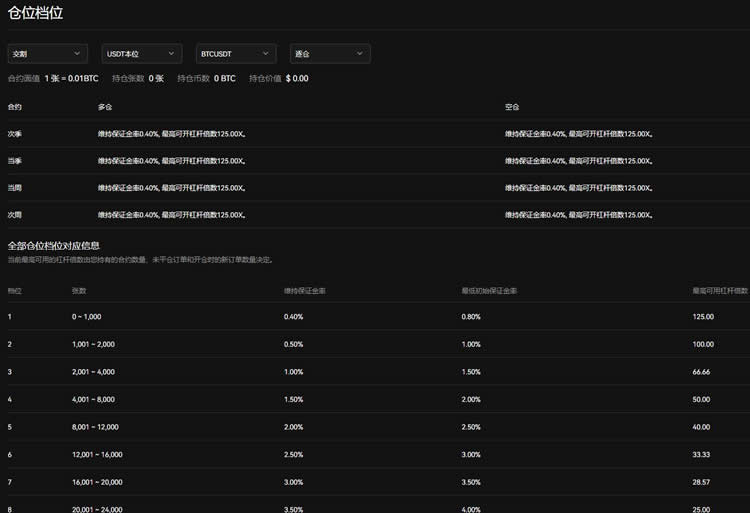Select the 次周 contract row
This screenshot has height=513, width=750.
click(15, 214)
